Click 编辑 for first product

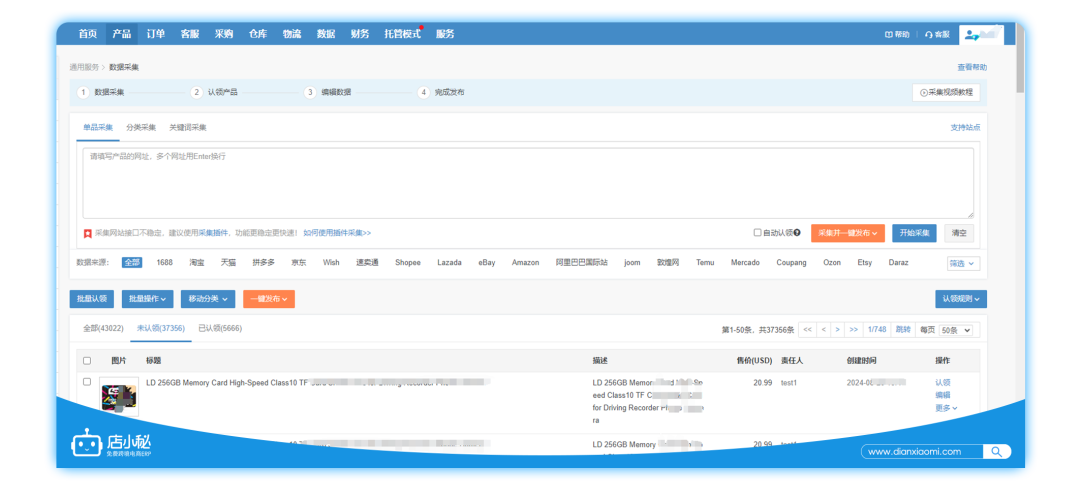click(942, 395)
